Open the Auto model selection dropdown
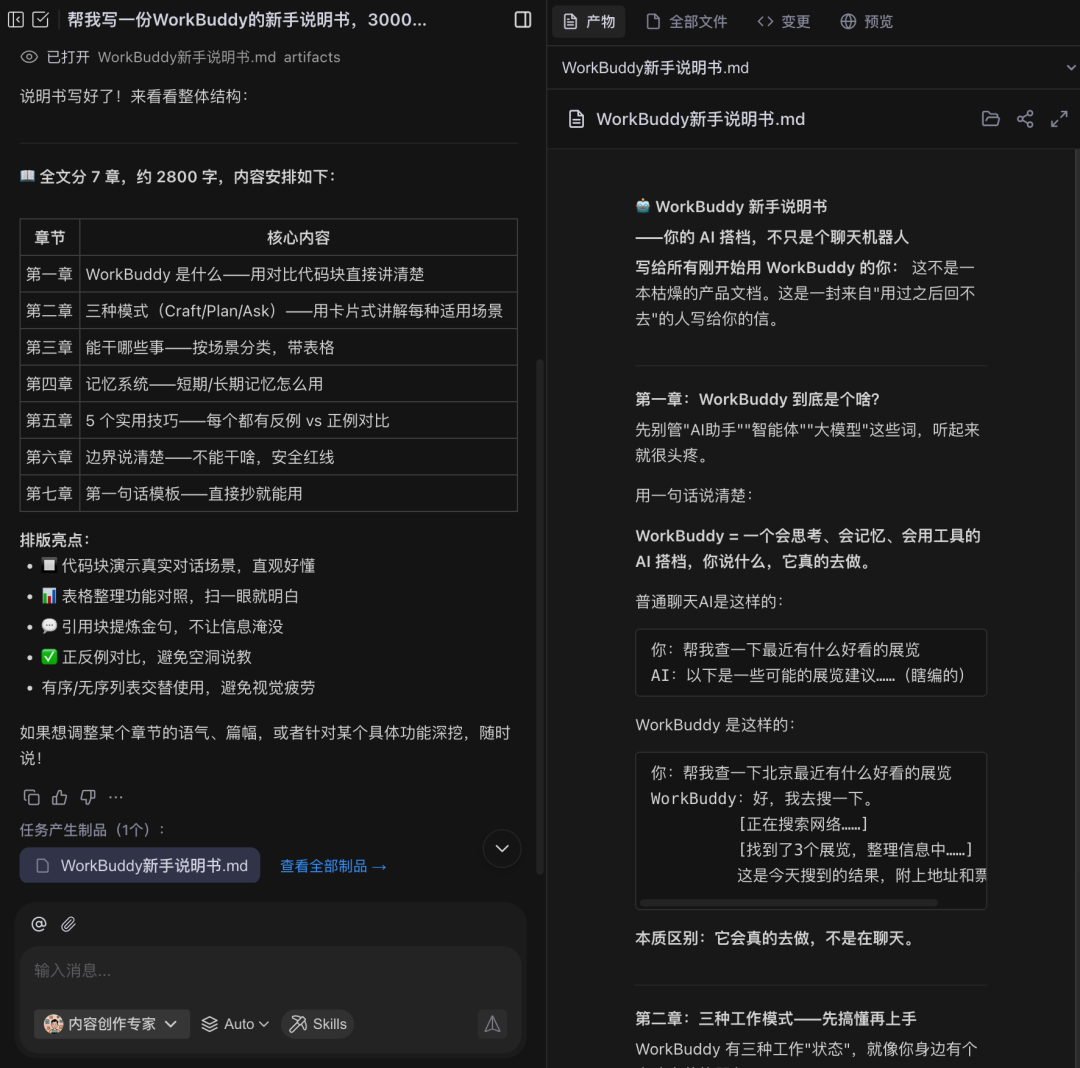This screenshot has width=1080, height=1068. 234,1023
